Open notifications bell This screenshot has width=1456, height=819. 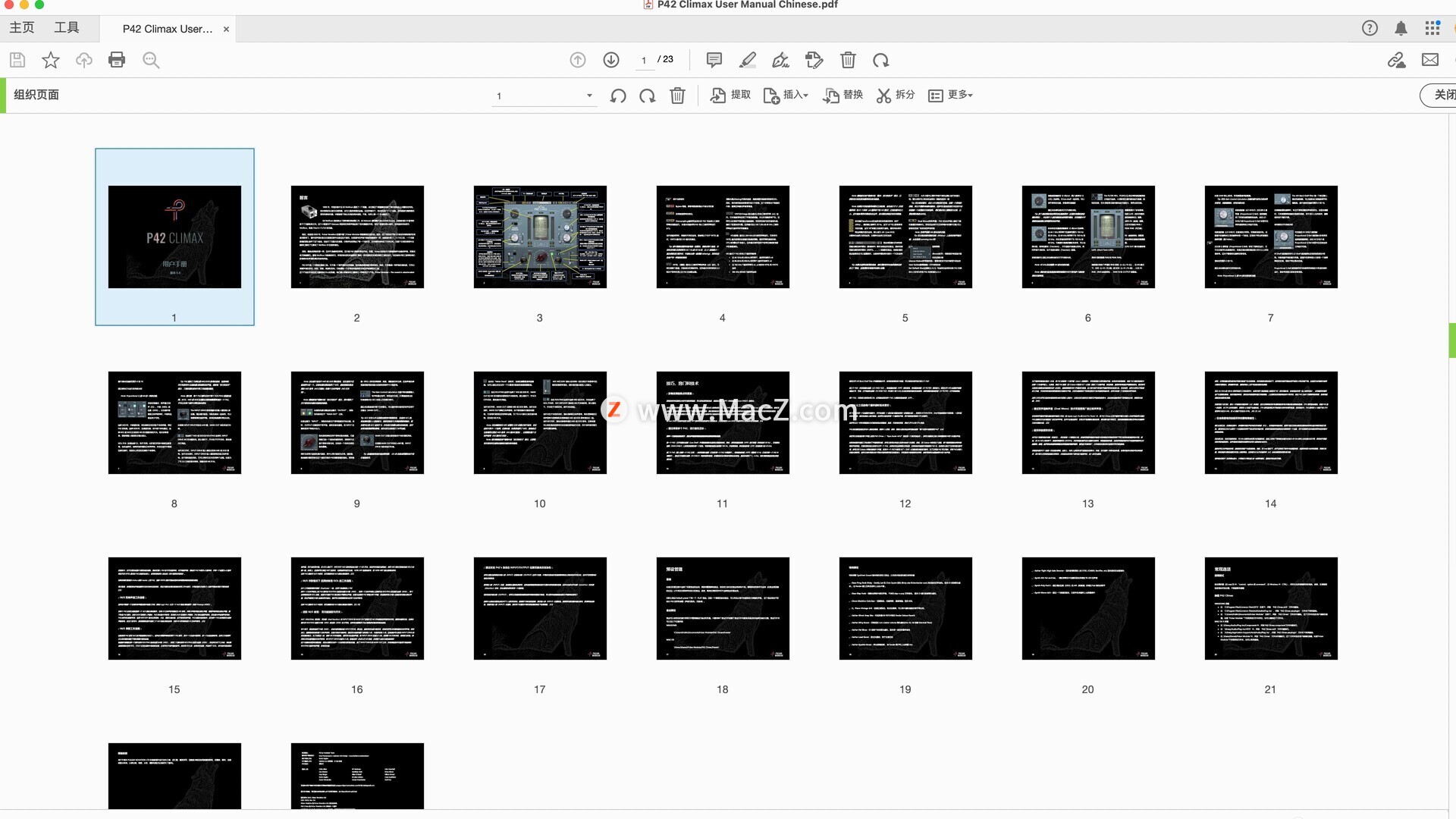[x=1401, y=28]
